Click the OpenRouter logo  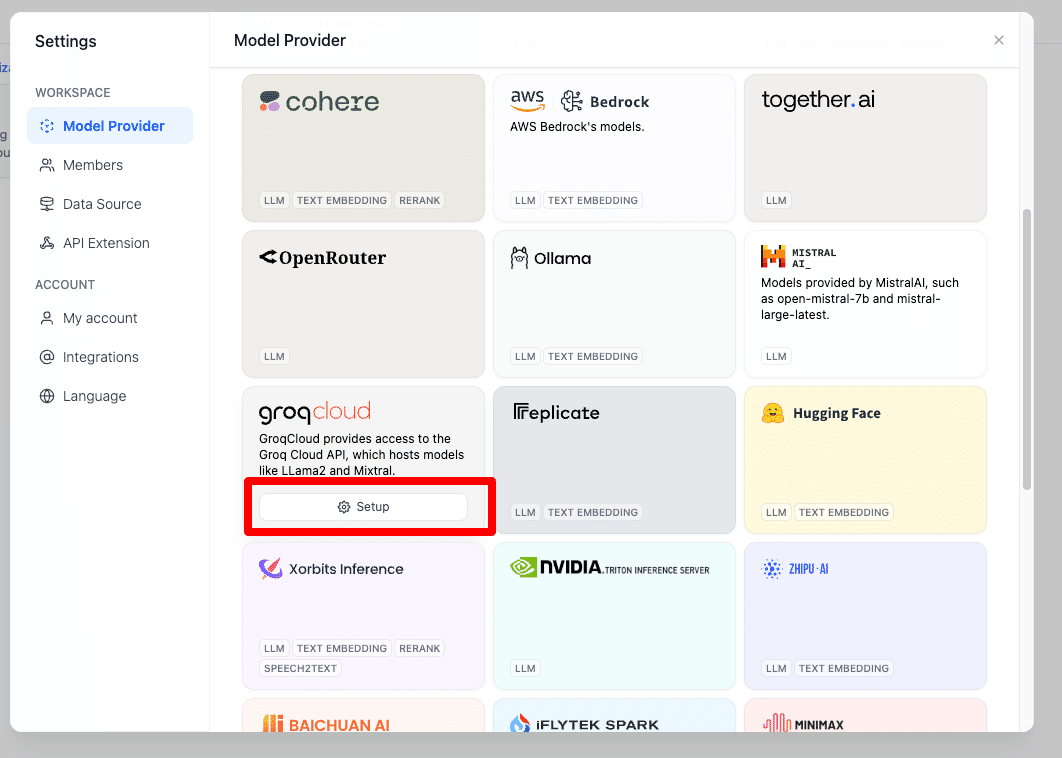coord(322,257)
